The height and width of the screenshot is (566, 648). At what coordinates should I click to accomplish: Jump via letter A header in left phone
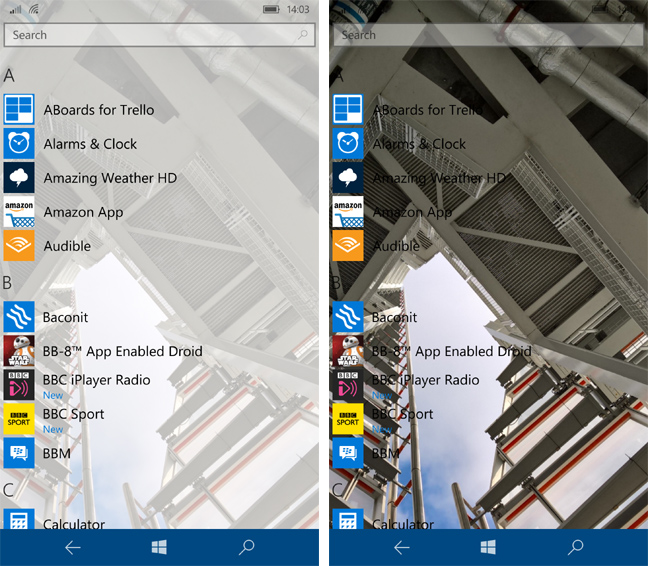(x=9, y=76)
